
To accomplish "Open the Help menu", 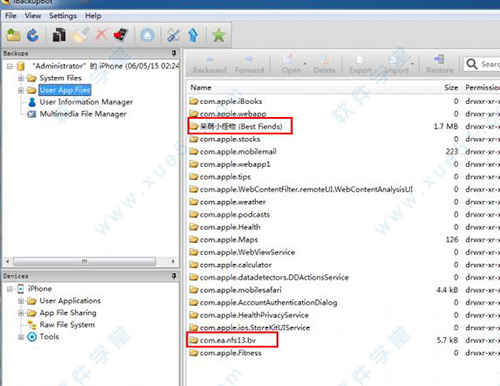I will click(x=93, y=16).
